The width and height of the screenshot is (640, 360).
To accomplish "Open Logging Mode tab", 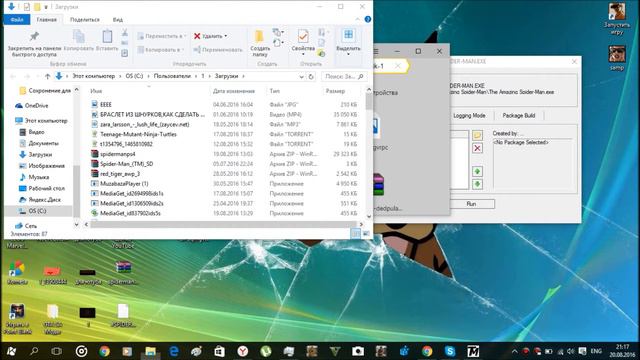I will 469,116.
